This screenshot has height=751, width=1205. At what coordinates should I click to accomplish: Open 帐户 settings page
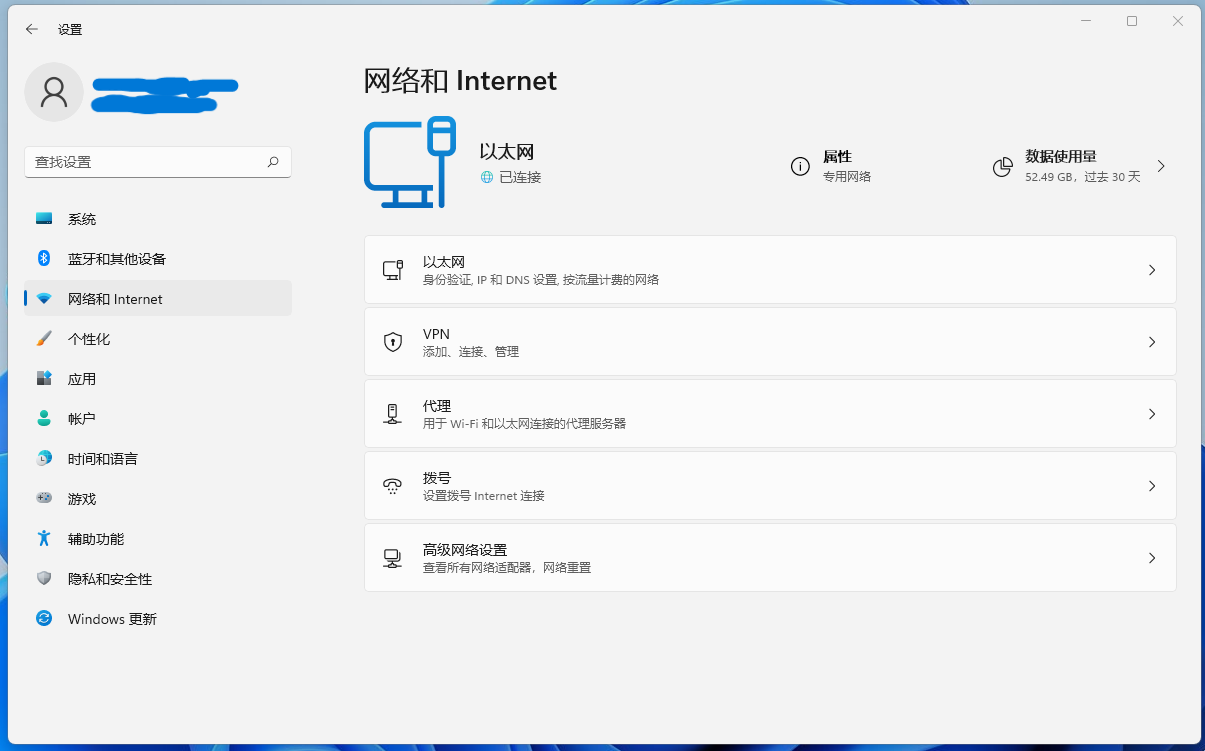(158, 419)
